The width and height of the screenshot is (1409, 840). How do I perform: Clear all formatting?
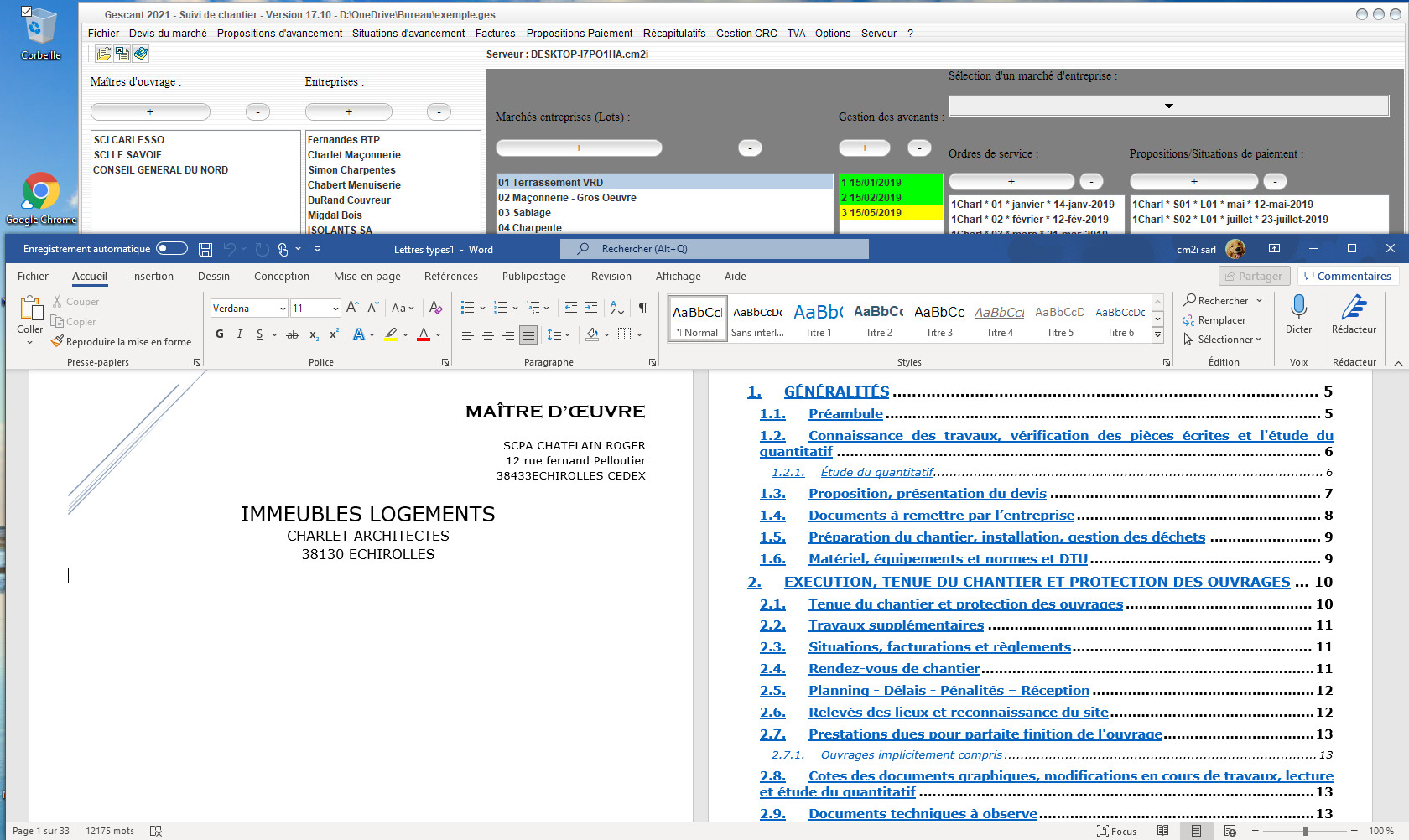(x=435, y=308)
